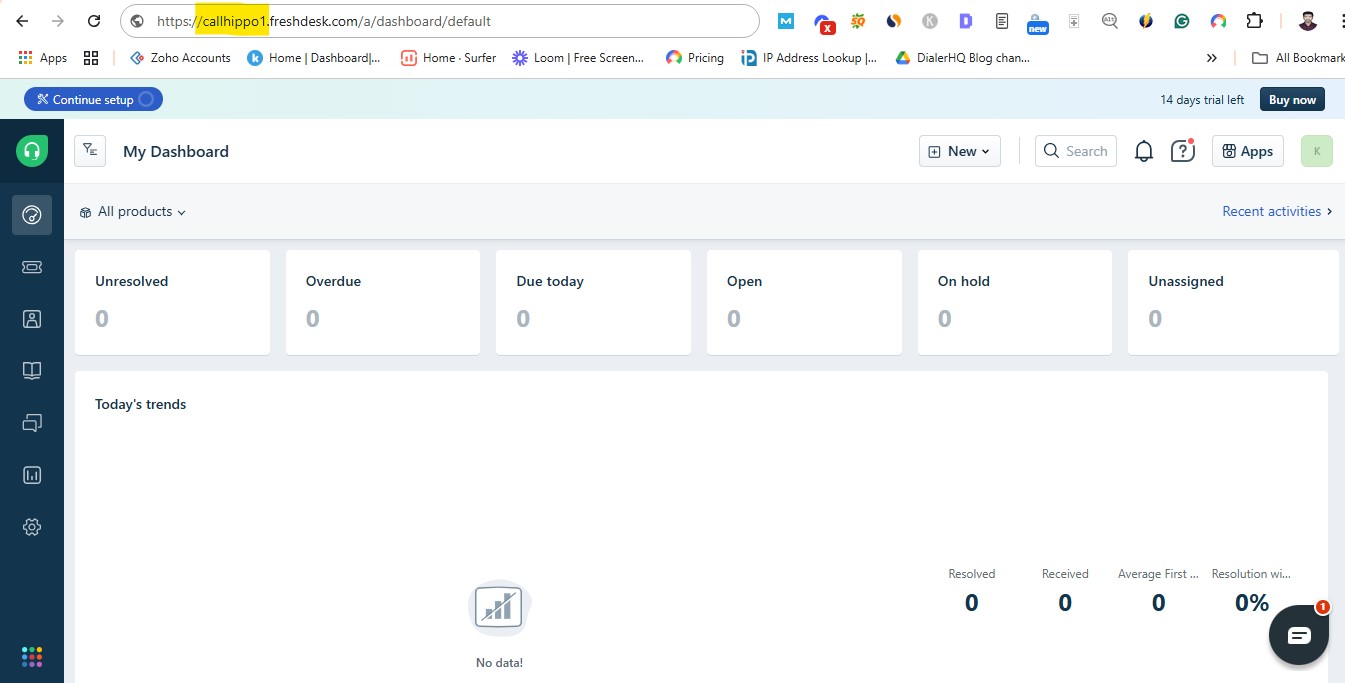Open the browser Extensions puzzle icon
The image size is (1345, 683).
[1254, 21]
